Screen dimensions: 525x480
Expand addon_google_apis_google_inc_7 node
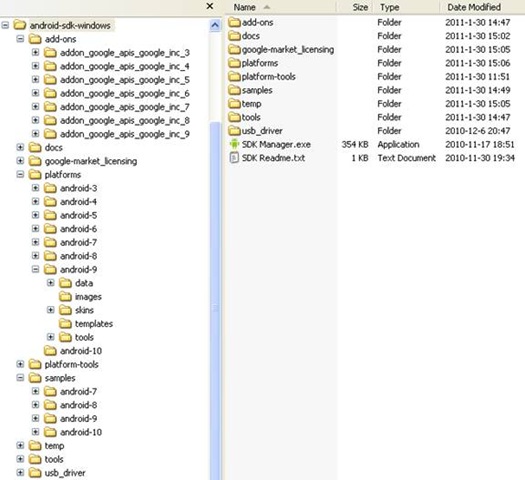click(35, 106)
